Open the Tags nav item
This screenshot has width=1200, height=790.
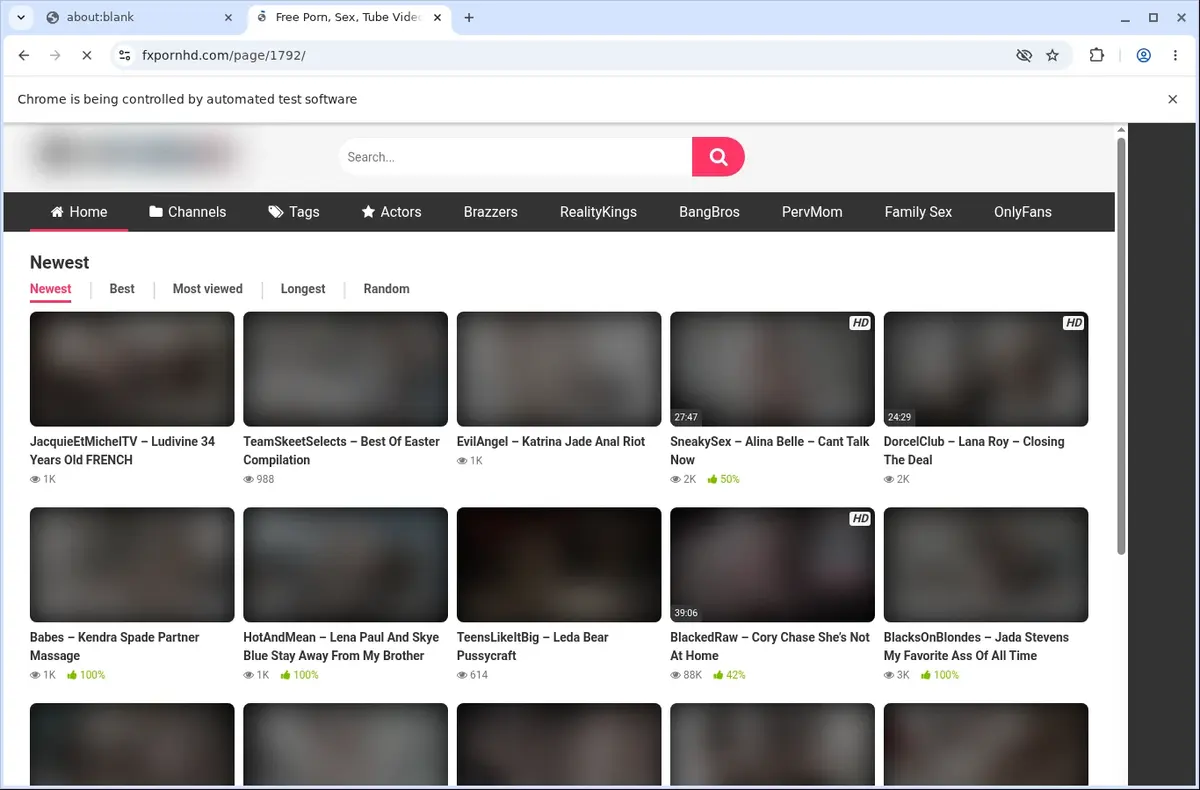[294, 212]
